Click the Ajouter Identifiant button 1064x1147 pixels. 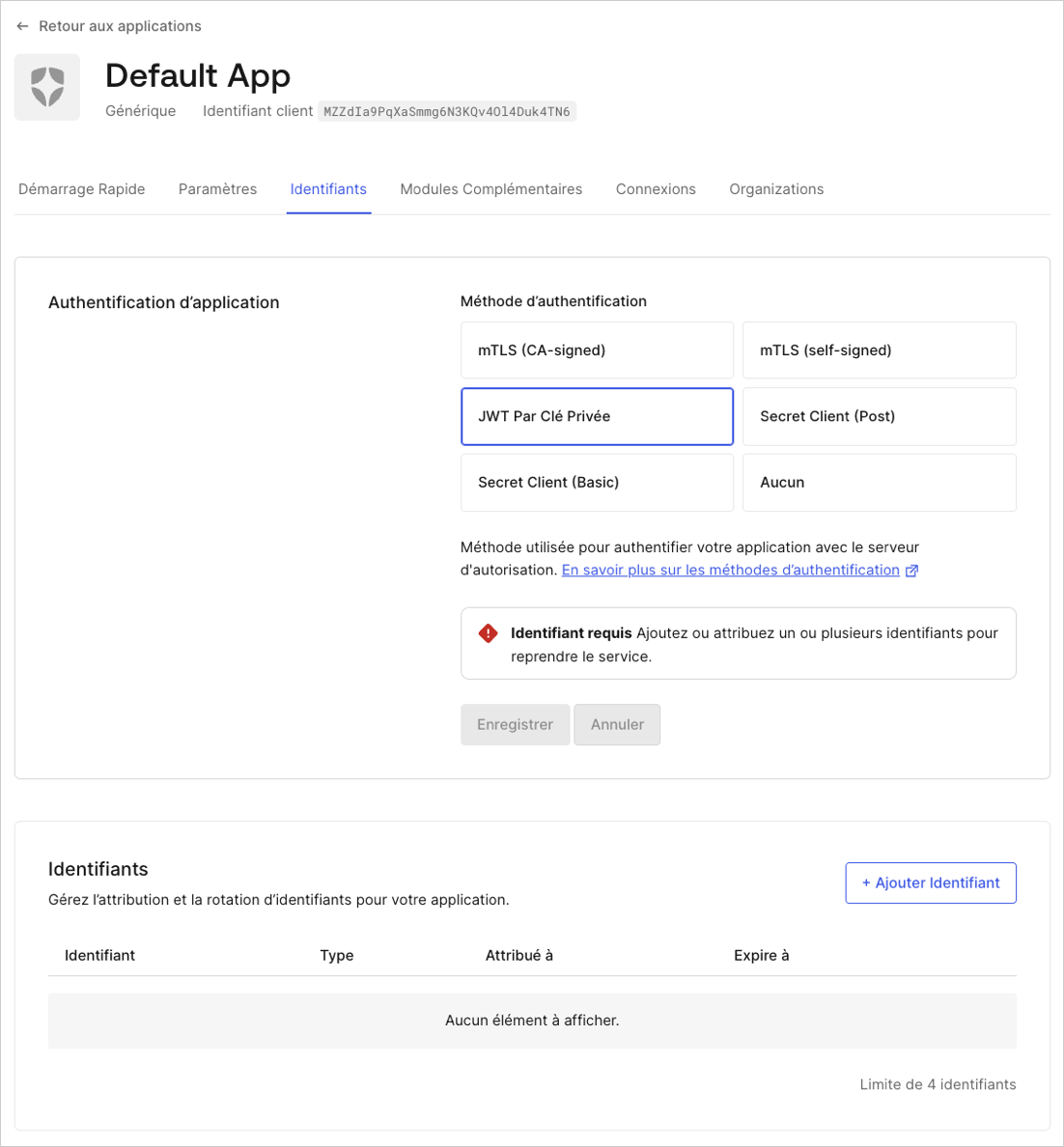click(930, 882)
